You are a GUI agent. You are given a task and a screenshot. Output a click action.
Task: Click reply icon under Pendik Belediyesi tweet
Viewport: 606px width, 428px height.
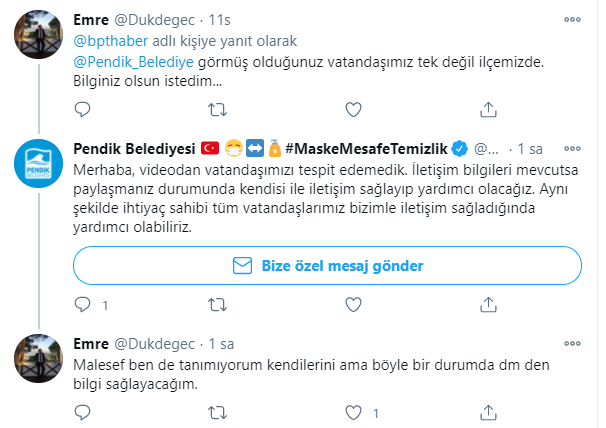pyautogui.click(x=83, y=303)
